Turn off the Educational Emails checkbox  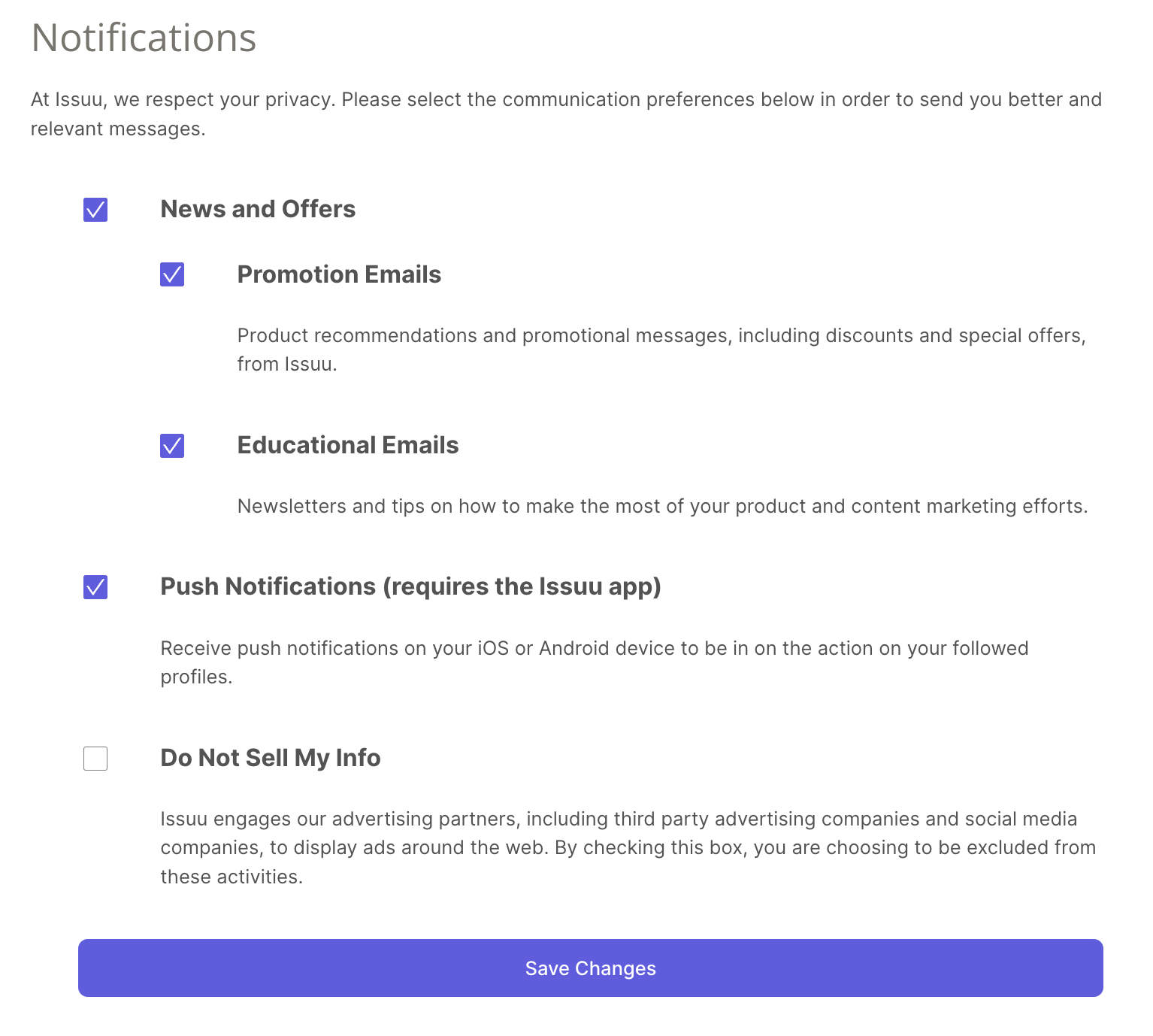coord(172,446)
